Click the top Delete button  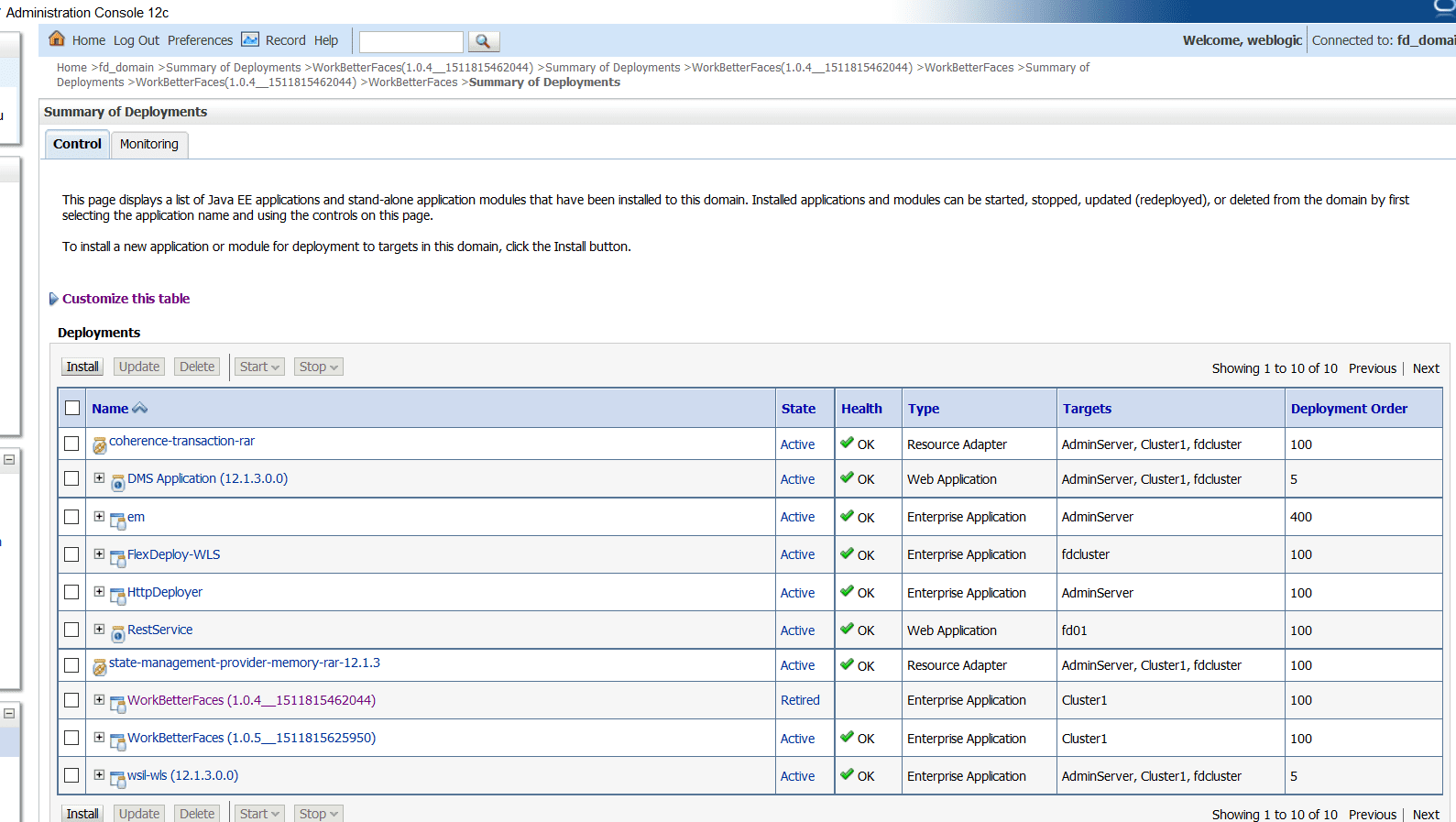197,367
